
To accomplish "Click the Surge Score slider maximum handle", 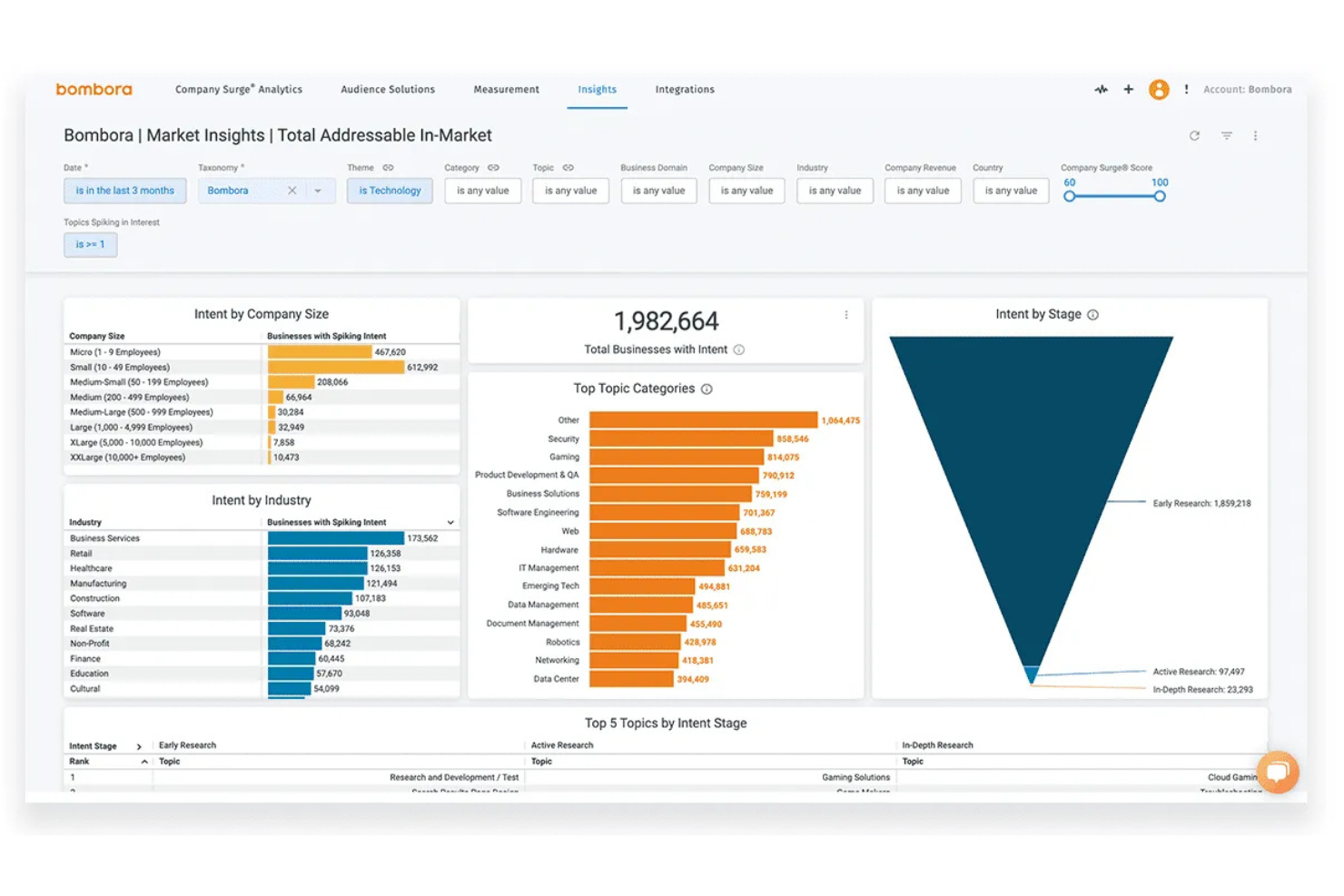I will (1160, 196).
